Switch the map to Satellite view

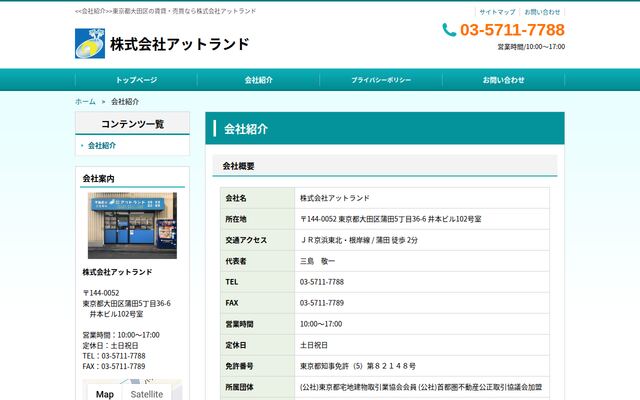coord(147,394)
